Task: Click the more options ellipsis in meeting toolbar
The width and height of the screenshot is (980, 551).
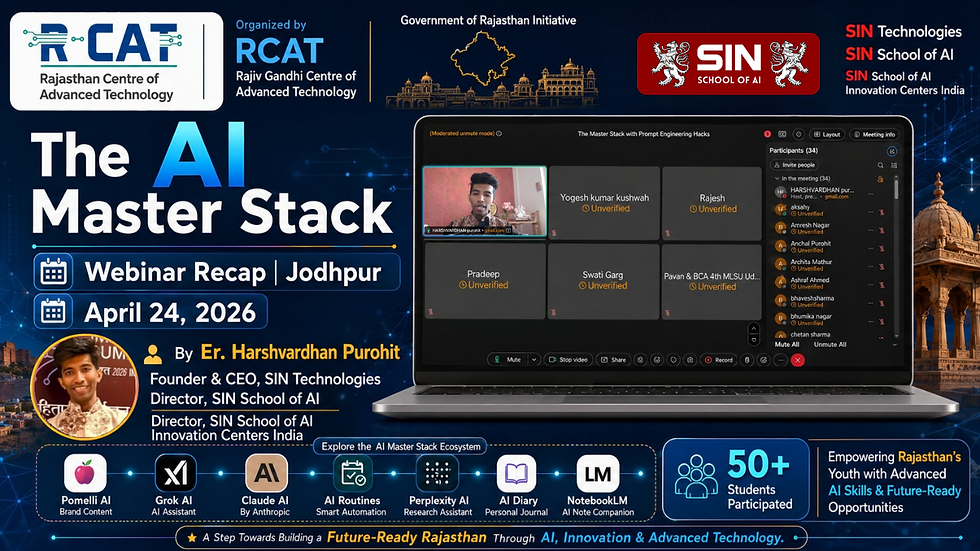Action: [781, 360]
